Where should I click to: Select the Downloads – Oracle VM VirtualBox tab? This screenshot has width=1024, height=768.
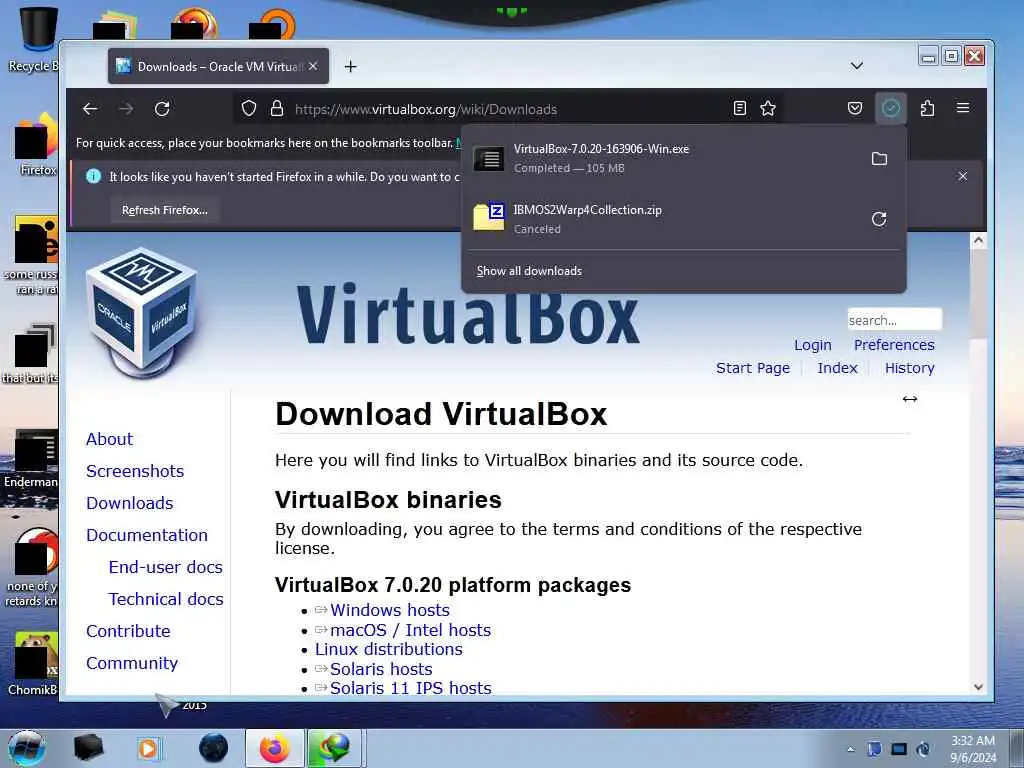(218, 66)
